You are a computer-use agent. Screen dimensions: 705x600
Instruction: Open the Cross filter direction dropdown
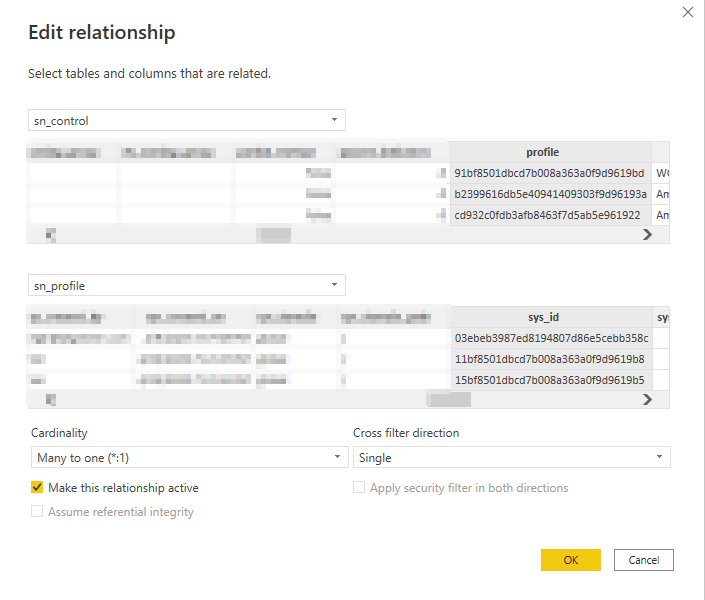click(x=512, y=457)
